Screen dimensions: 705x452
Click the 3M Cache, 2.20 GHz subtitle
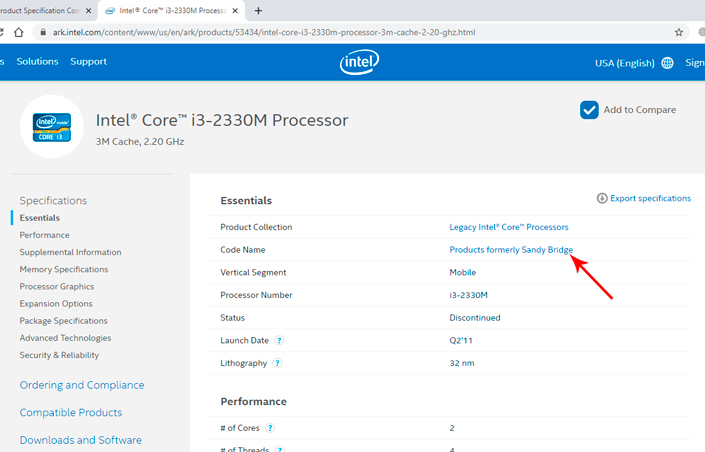click(140, 142)
